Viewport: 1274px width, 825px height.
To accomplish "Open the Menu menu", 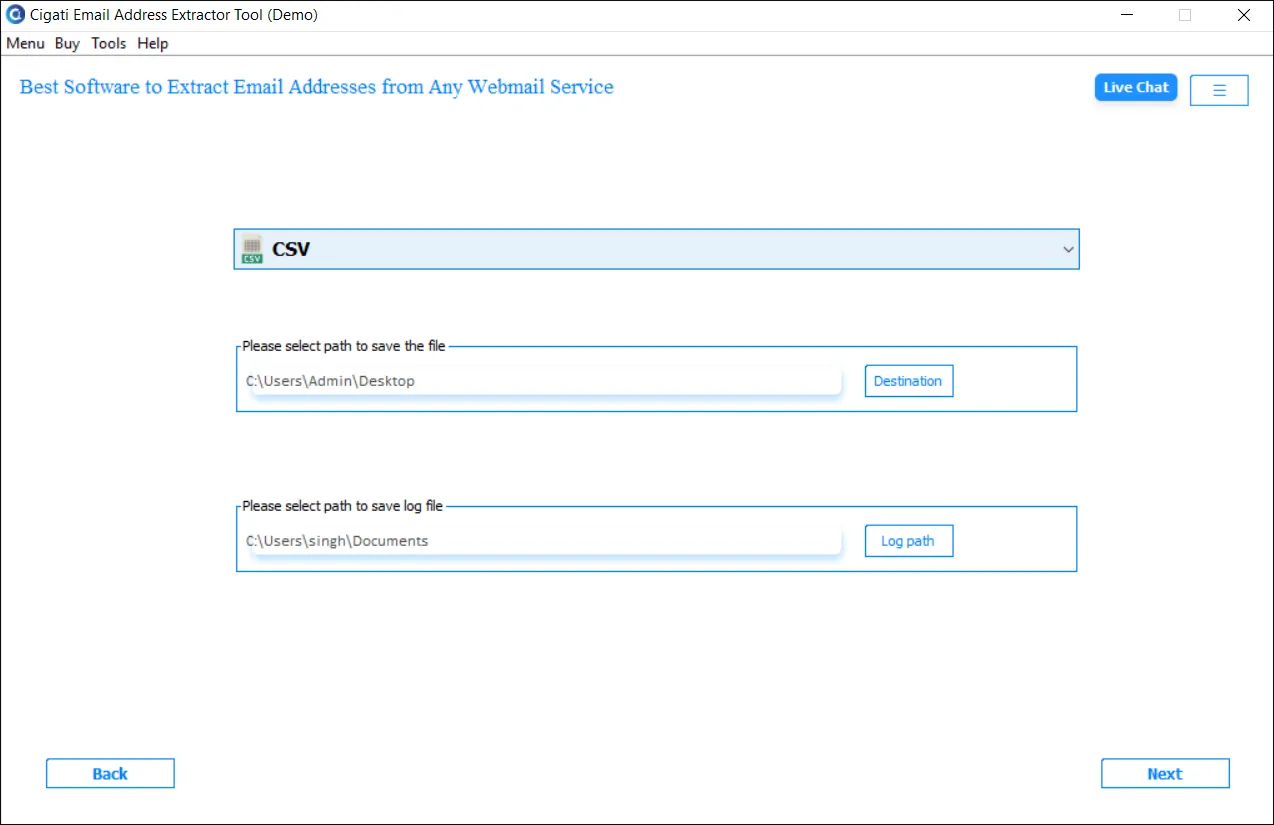I will [25, 43].
